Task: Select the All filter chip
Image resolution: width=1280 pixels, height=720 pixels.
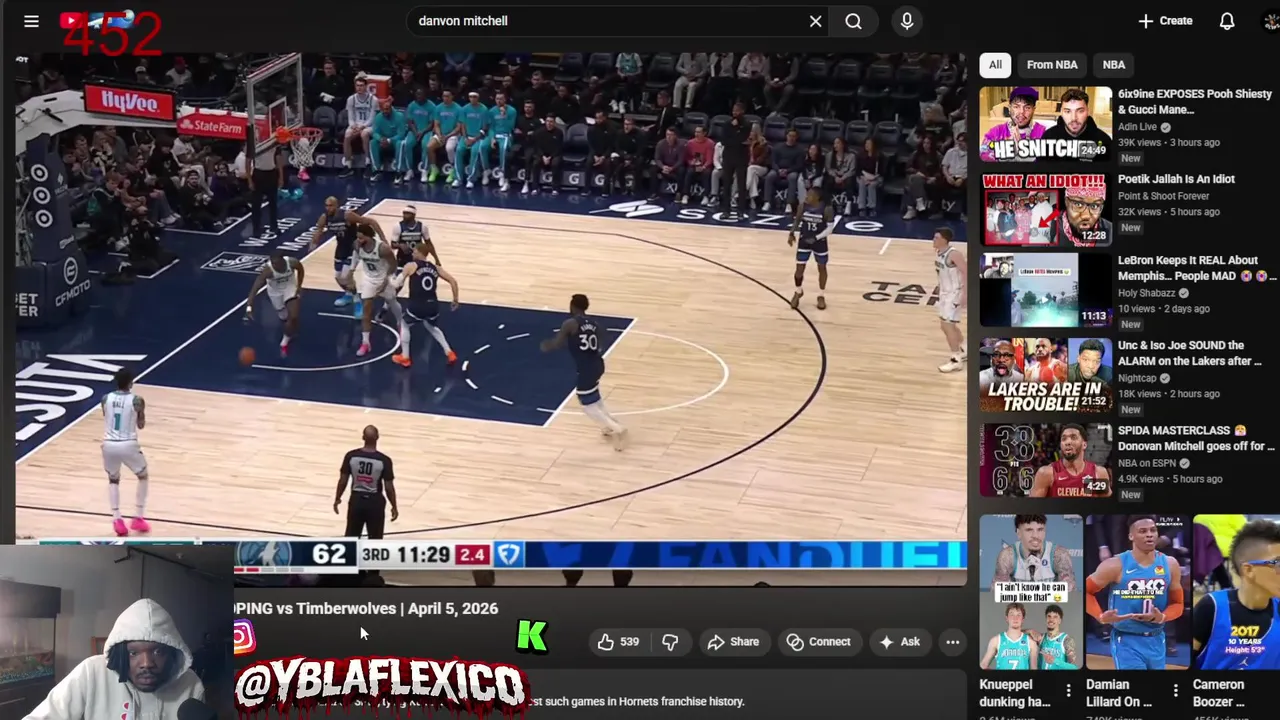Action: tap(995, 65)
